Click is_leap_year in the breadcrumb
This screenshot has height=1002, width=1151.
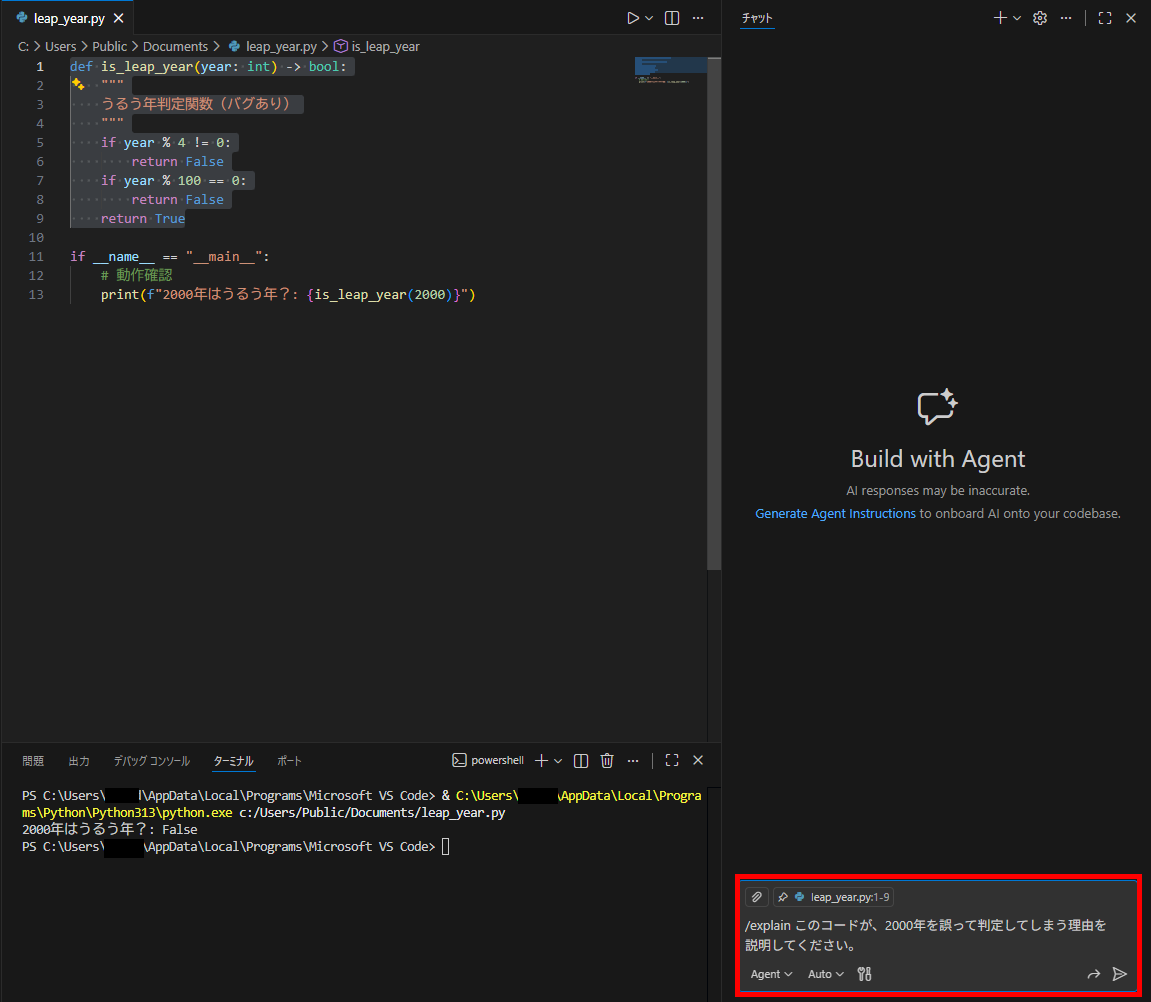pyautogui.click(x=384, y=46)
